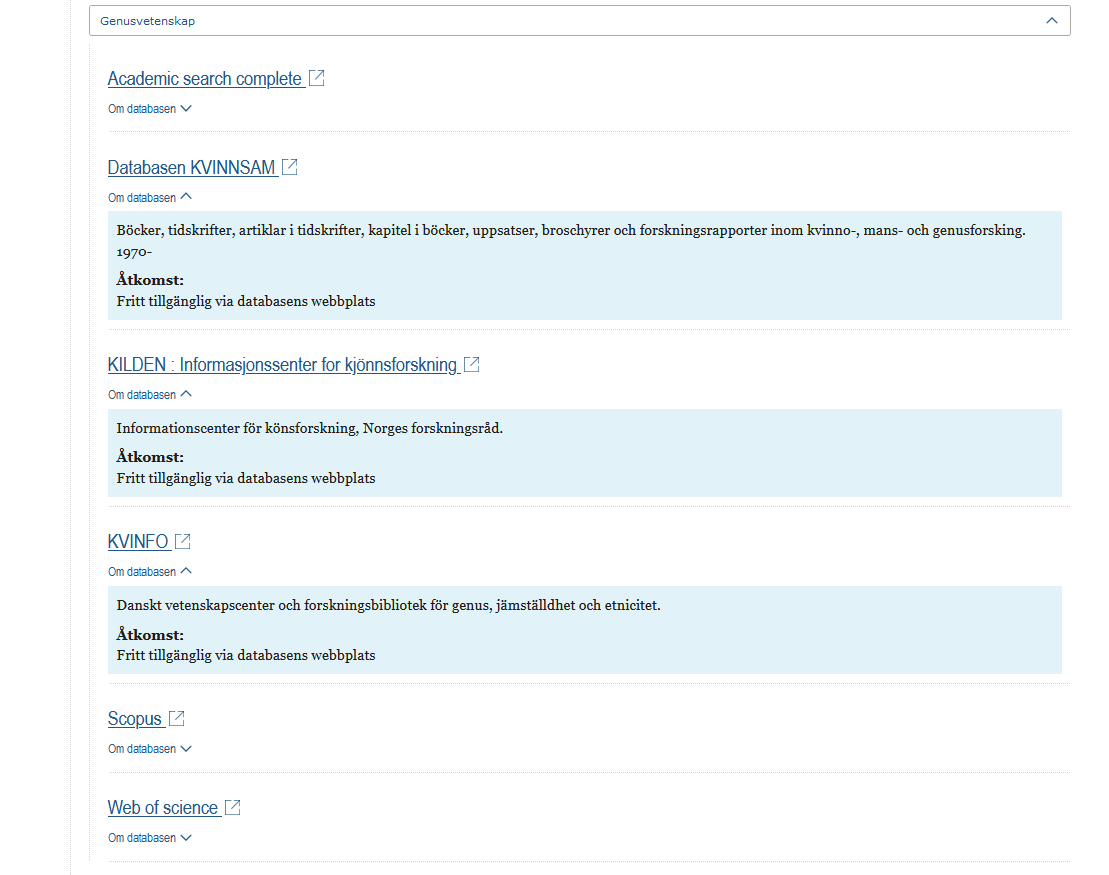Click external link icon beside Databasen KVINNSAM
This screenshot has height=875, width=1109.
(289, 167)
